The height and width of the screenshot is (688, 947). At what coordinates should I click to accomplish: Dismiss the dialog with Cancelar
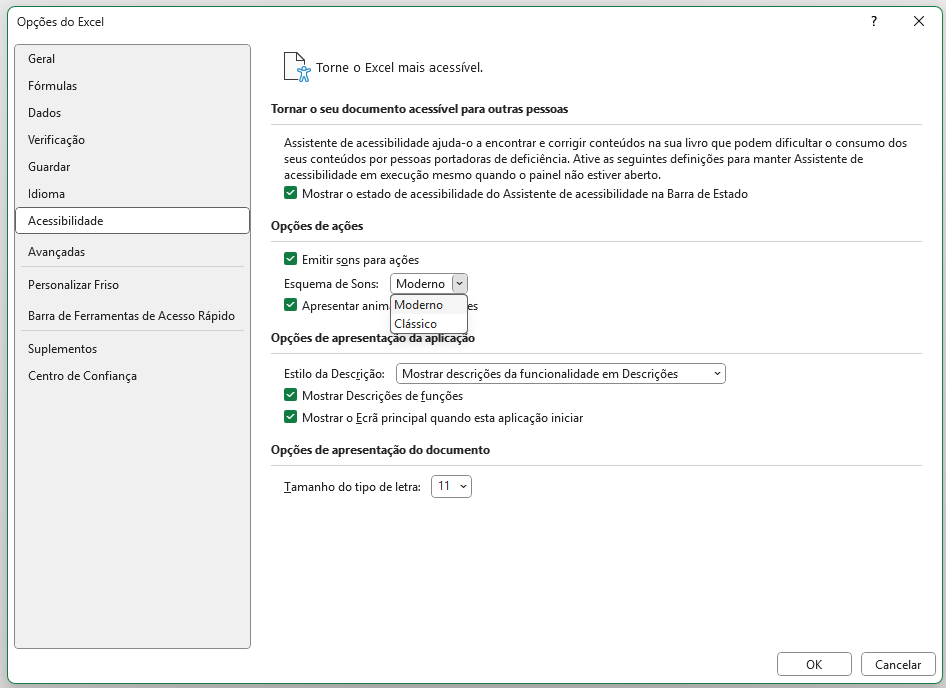[897, 664]
